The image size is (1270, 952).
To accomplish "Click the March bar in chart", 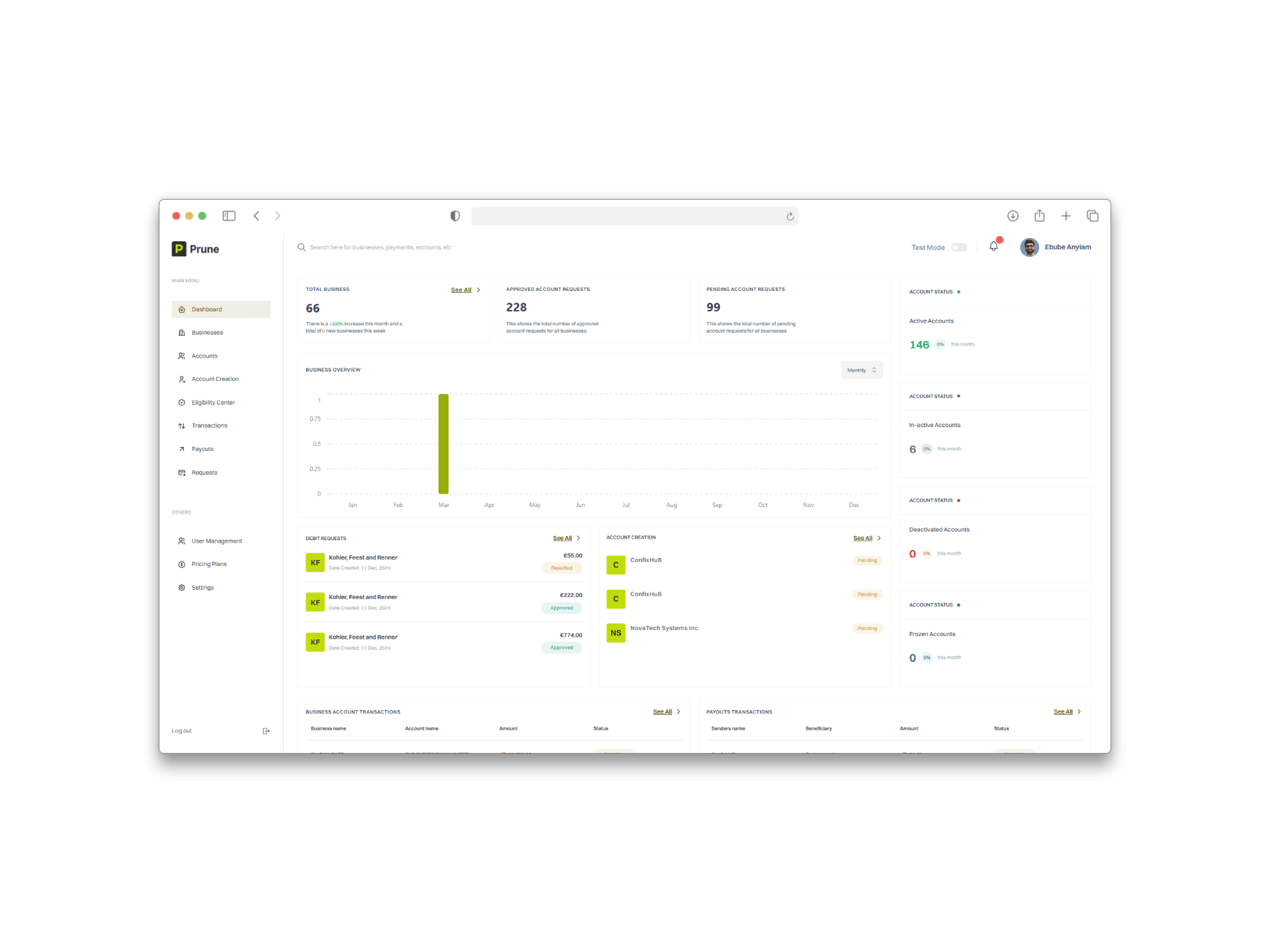I will (x=444, y=444).
